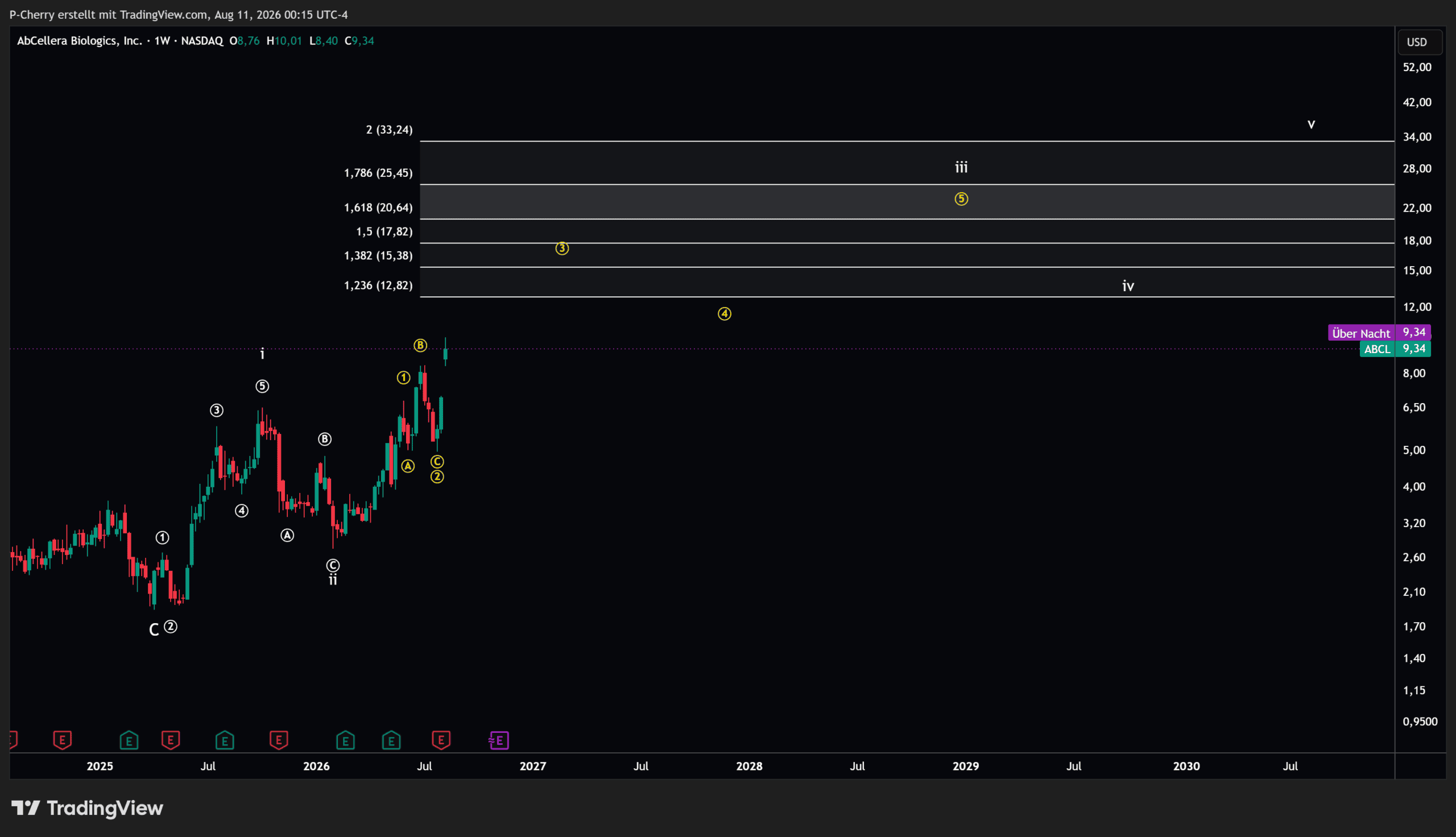Select the green earnings marker before Jul 2026
The width and height of the screenshot is (1456, 837).
(391, 740)
